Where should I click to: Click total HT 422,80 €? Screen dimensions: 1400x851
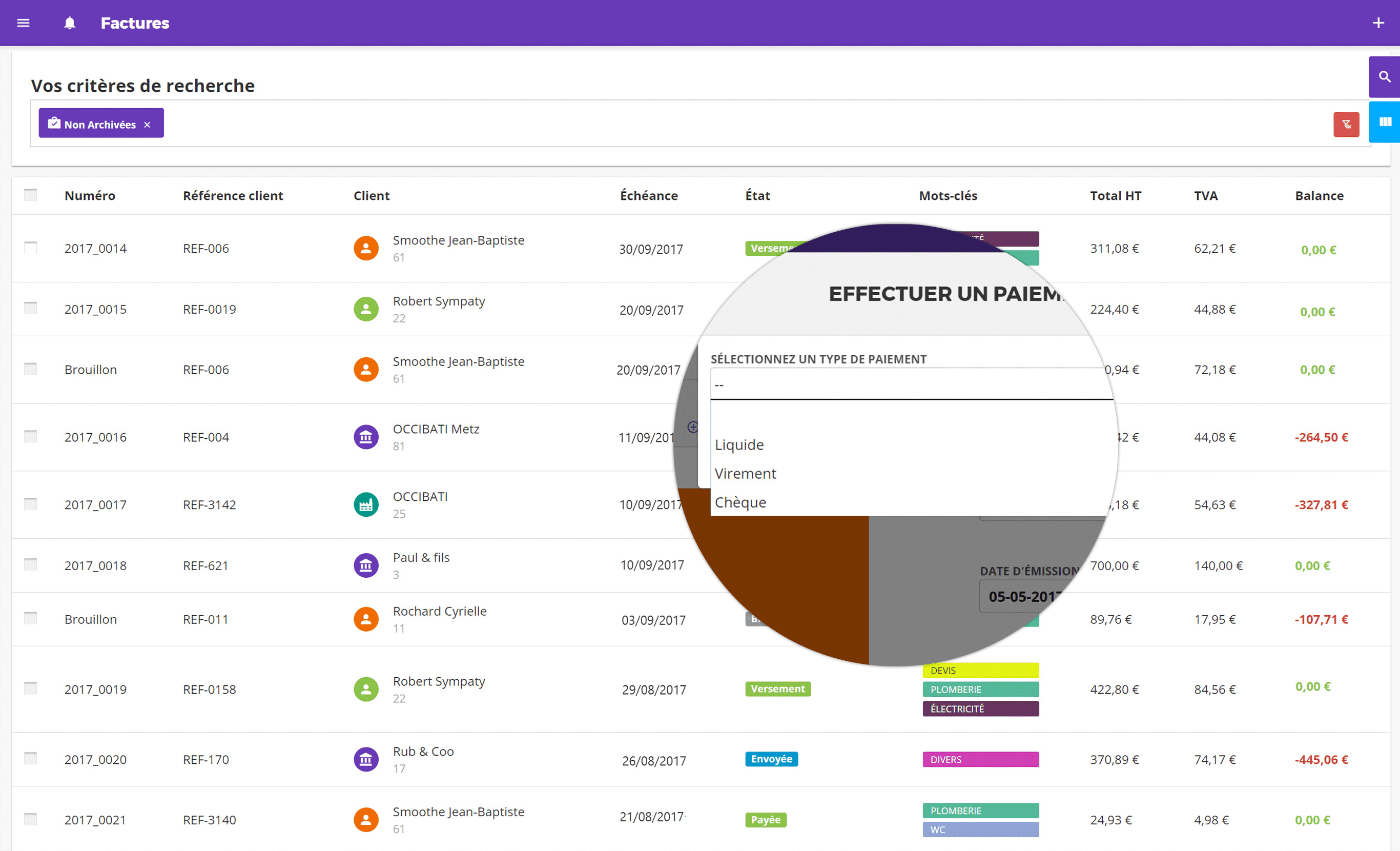pyautogui.click(x=1114, y=690)
